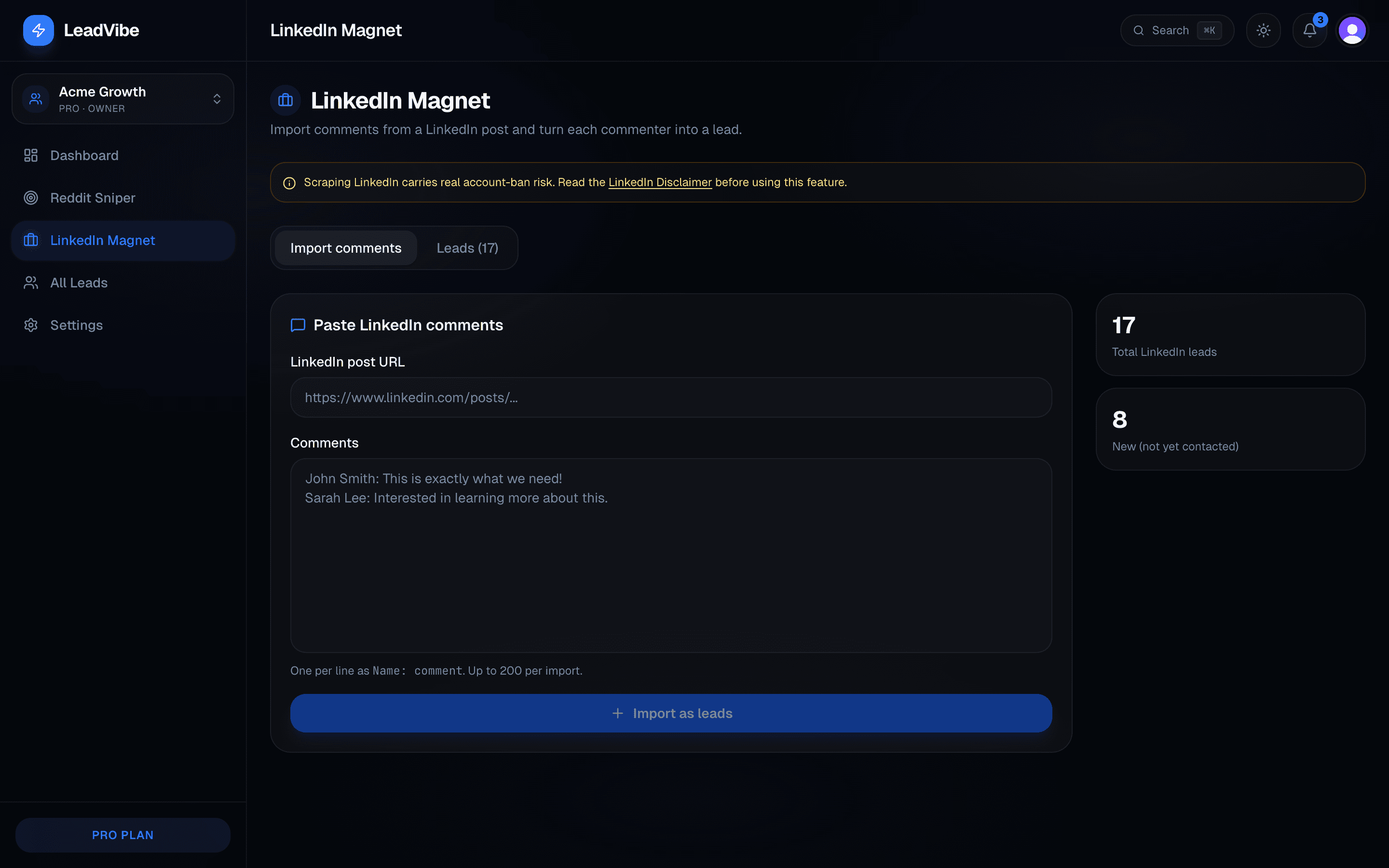Click the Reddit Sniper target icon
Viewport: 1389px width, 868px height.
tap(31, 198)
